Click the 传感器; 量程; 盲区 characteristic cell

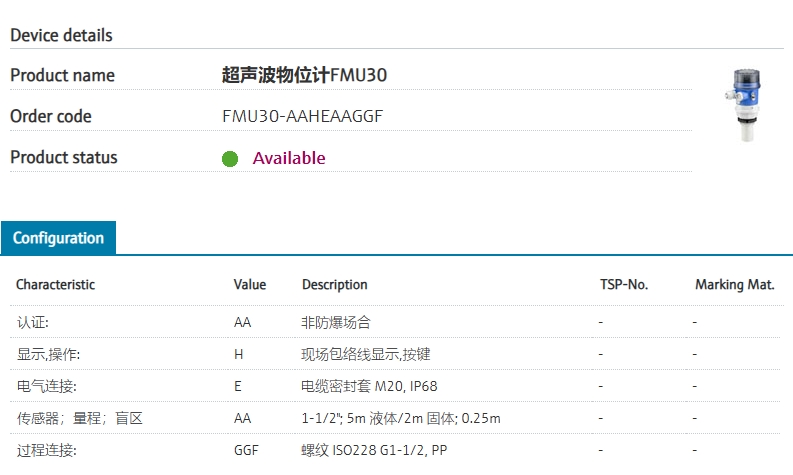click(x=79, y=418)
